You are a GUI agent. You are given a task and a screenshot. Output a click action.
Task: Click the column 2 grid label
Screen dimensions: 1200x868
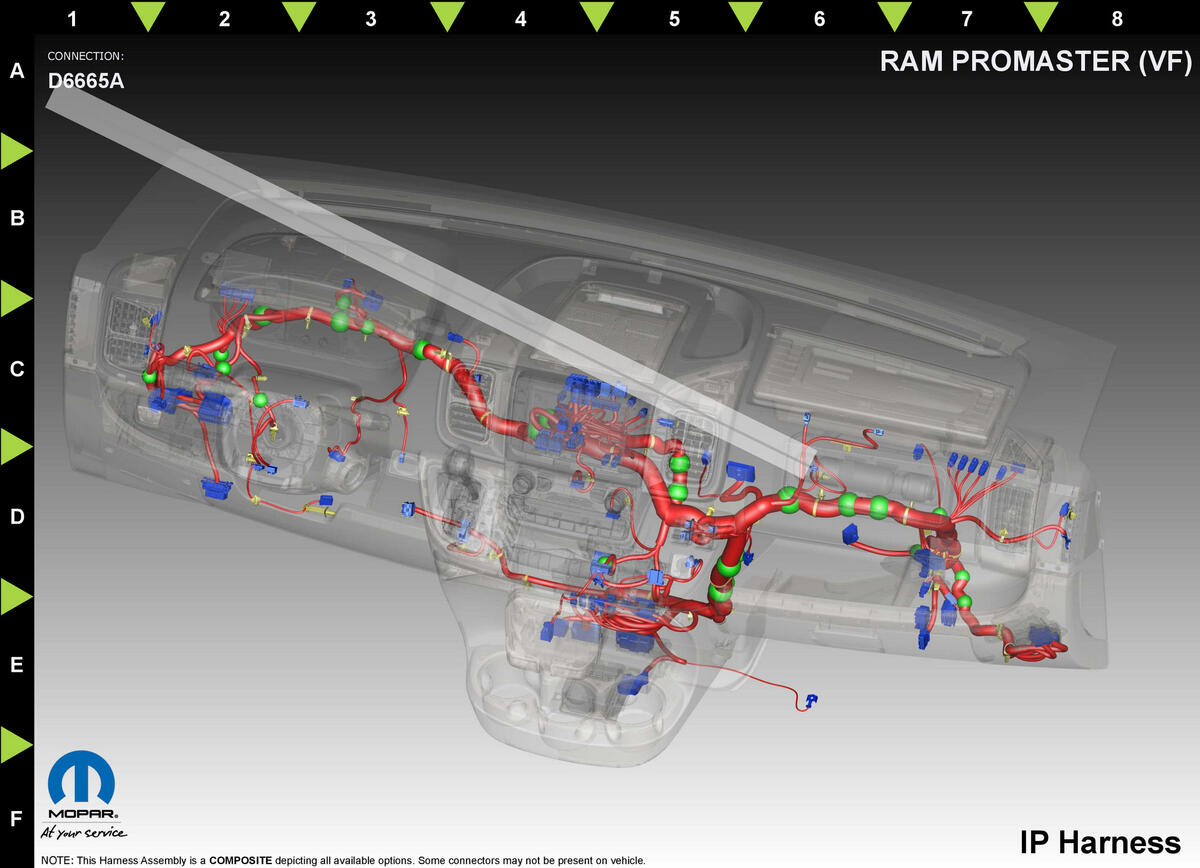click(x=224, y=19)
